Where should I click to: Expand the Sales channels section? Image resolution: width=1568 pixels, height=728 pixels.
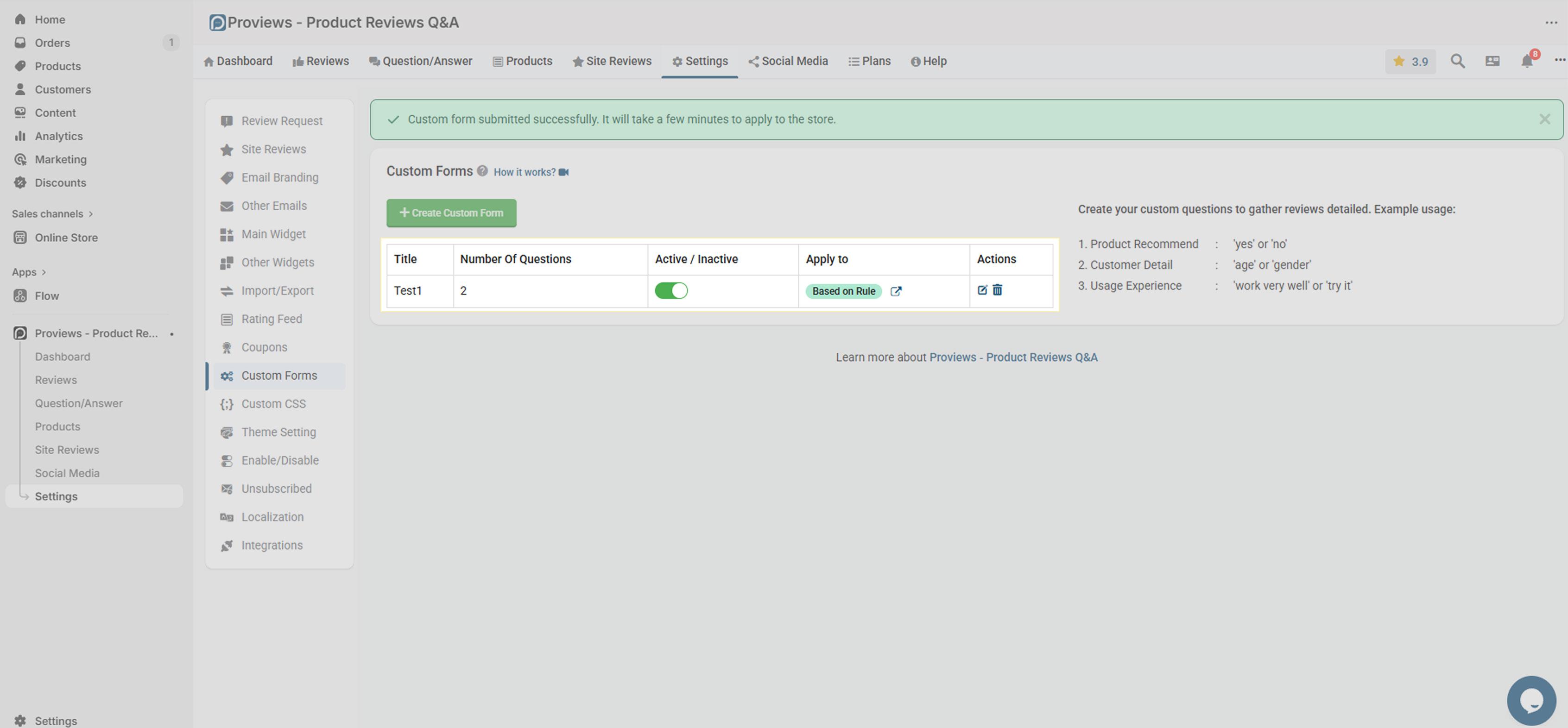point(52,213)
